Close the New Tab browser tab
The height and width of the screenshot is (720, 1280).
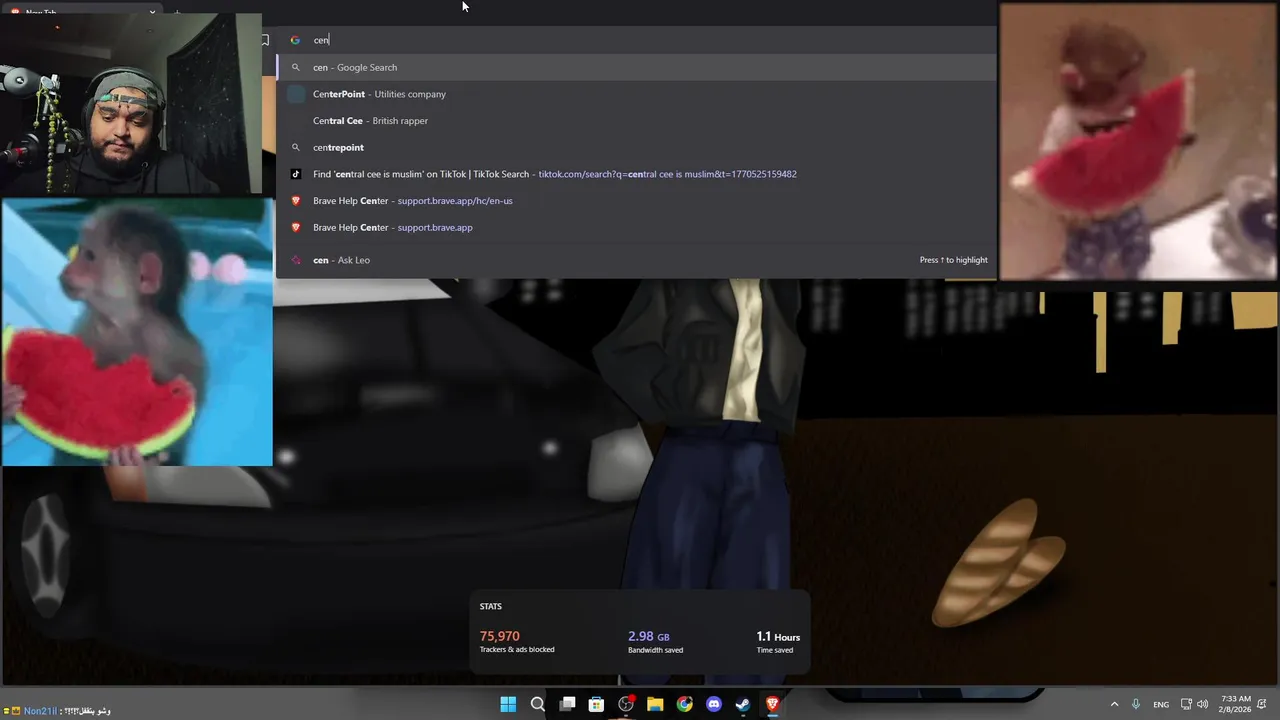[x=152, y=12]
